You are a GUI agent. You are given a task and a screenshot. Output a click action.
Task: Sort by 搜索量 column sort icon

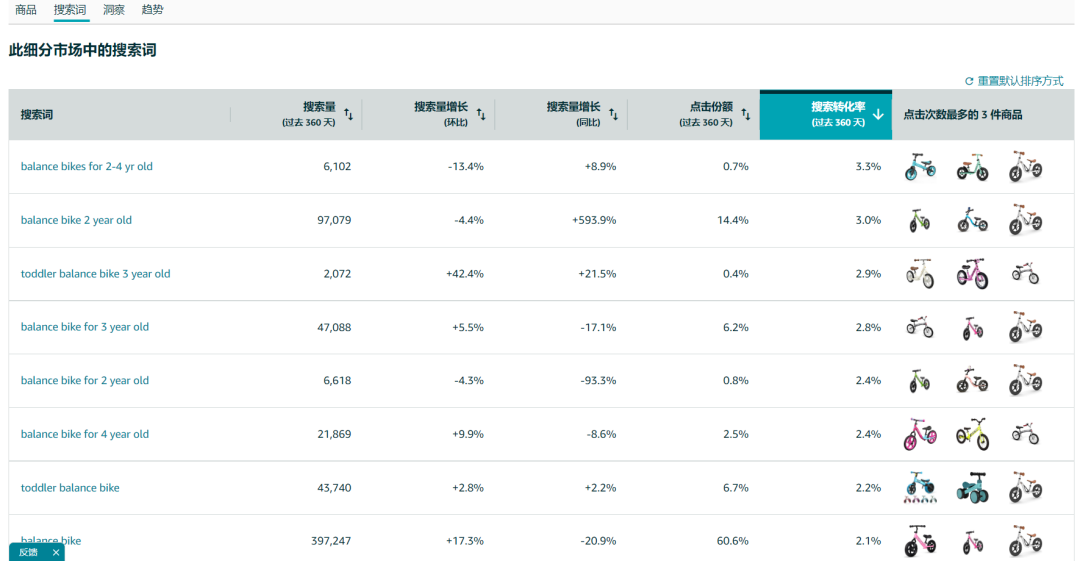[348, 115]
